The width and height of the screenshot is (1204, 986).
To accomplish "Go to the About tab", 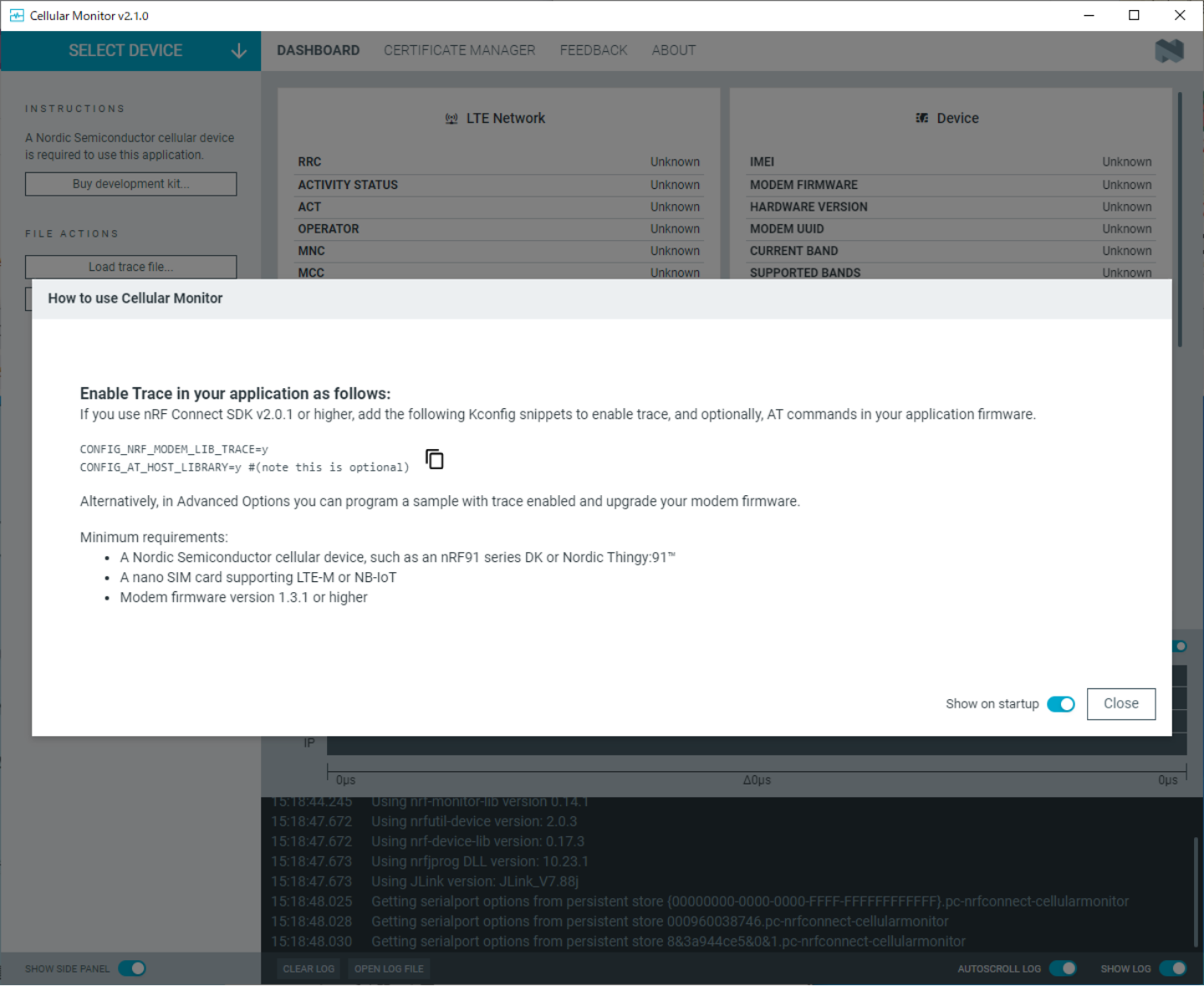I will point(673,50).
